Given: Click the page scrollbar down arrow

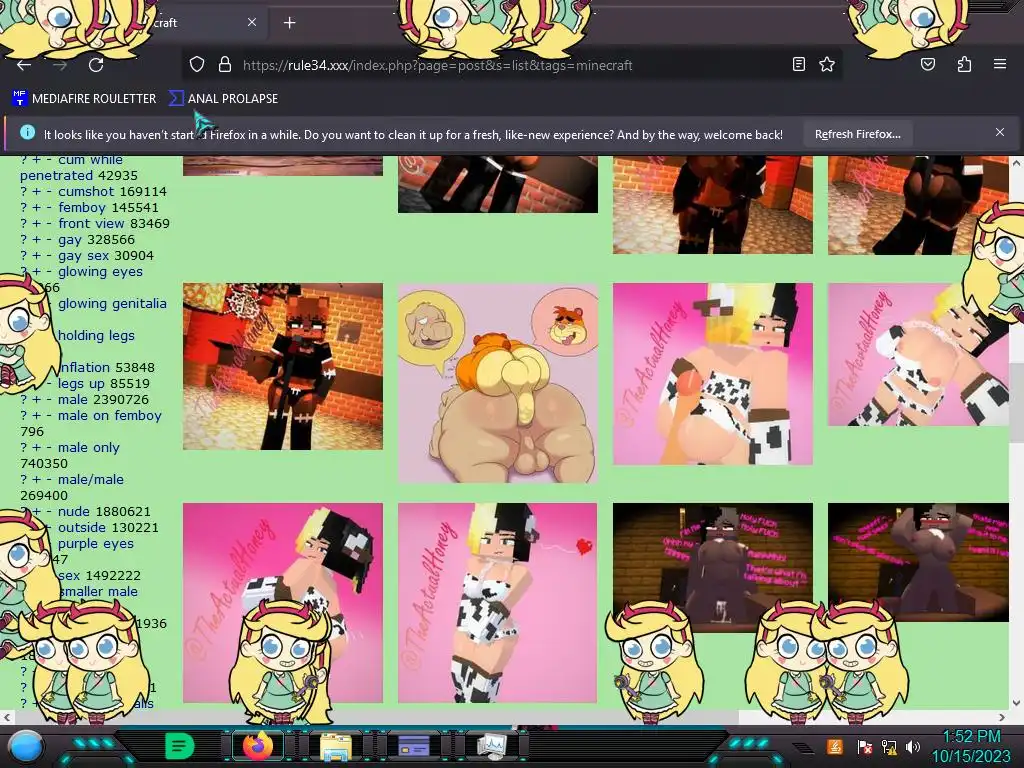Looking at the screenshot, I should (1016, 703).
